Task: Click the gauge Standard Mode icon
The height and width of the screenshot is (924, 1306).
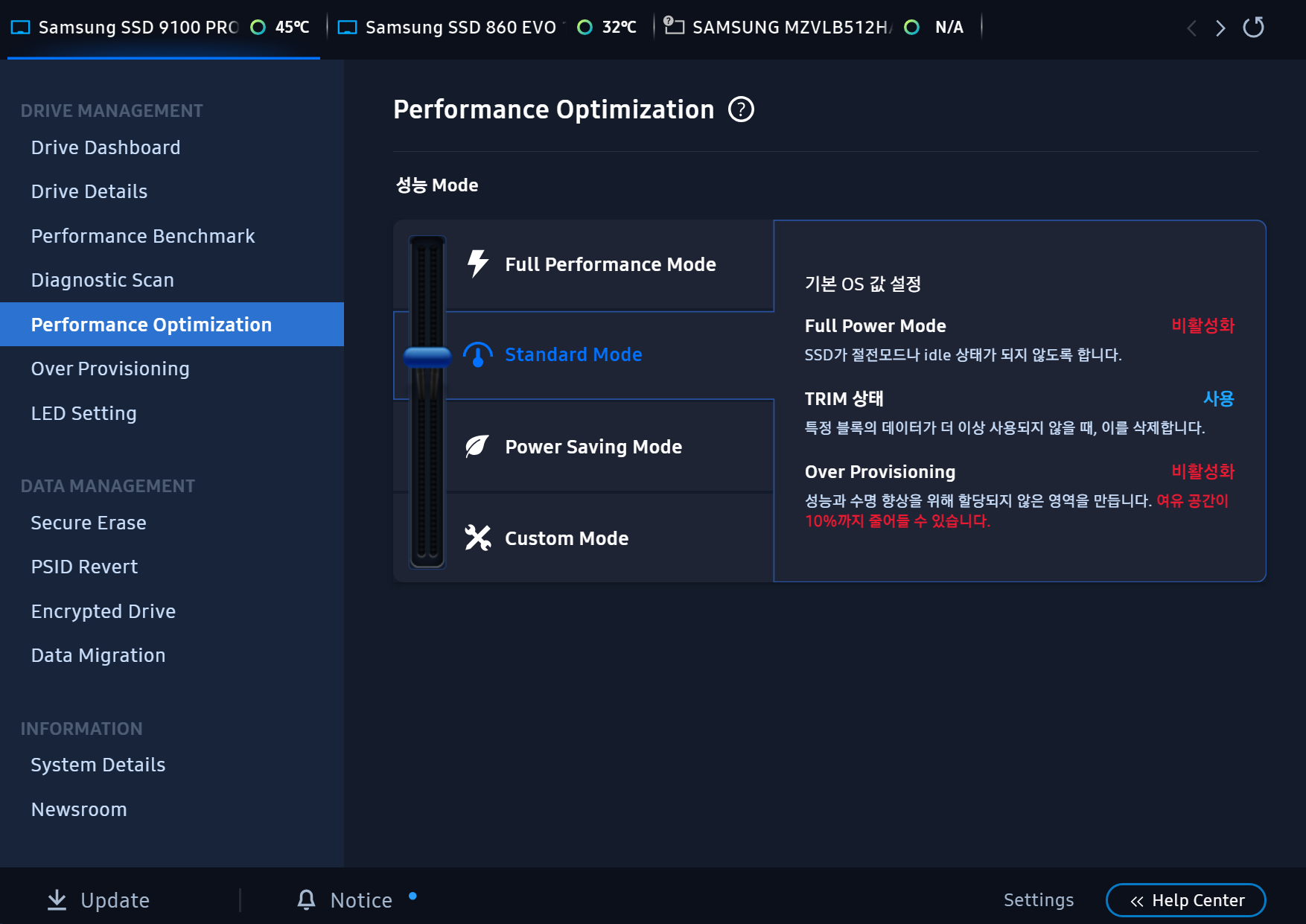Action: coord(477,354)
